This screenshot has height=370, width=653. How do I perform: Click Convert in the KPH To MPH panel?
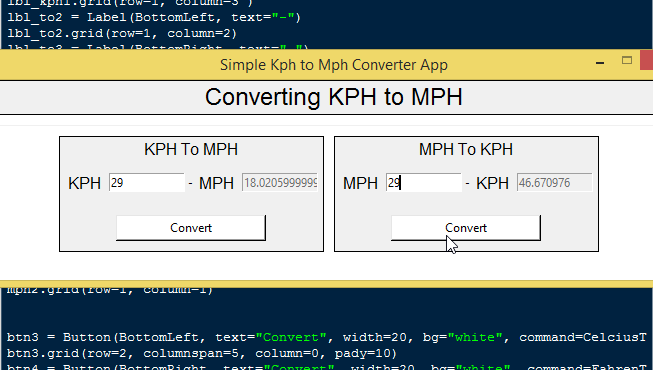[x=191, y=228]
